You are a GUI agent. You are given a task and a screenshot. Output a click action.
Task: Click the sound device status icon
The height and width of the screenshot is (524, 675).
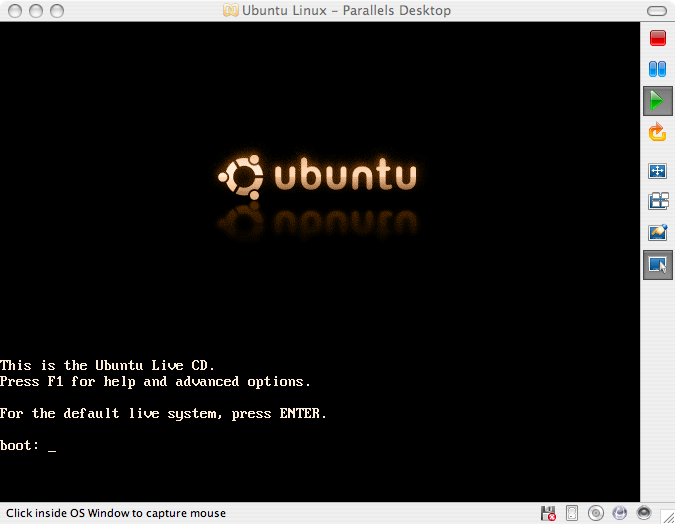tap(644, 513)
